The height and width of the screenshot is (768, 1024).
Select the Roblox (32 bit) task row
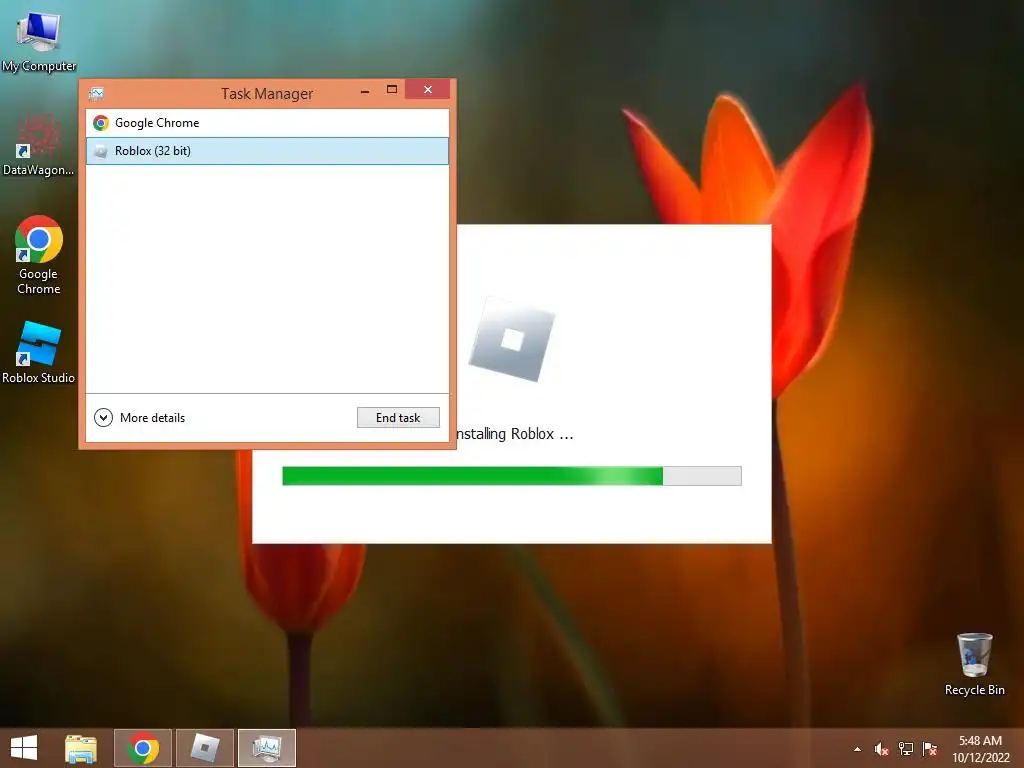267,151
